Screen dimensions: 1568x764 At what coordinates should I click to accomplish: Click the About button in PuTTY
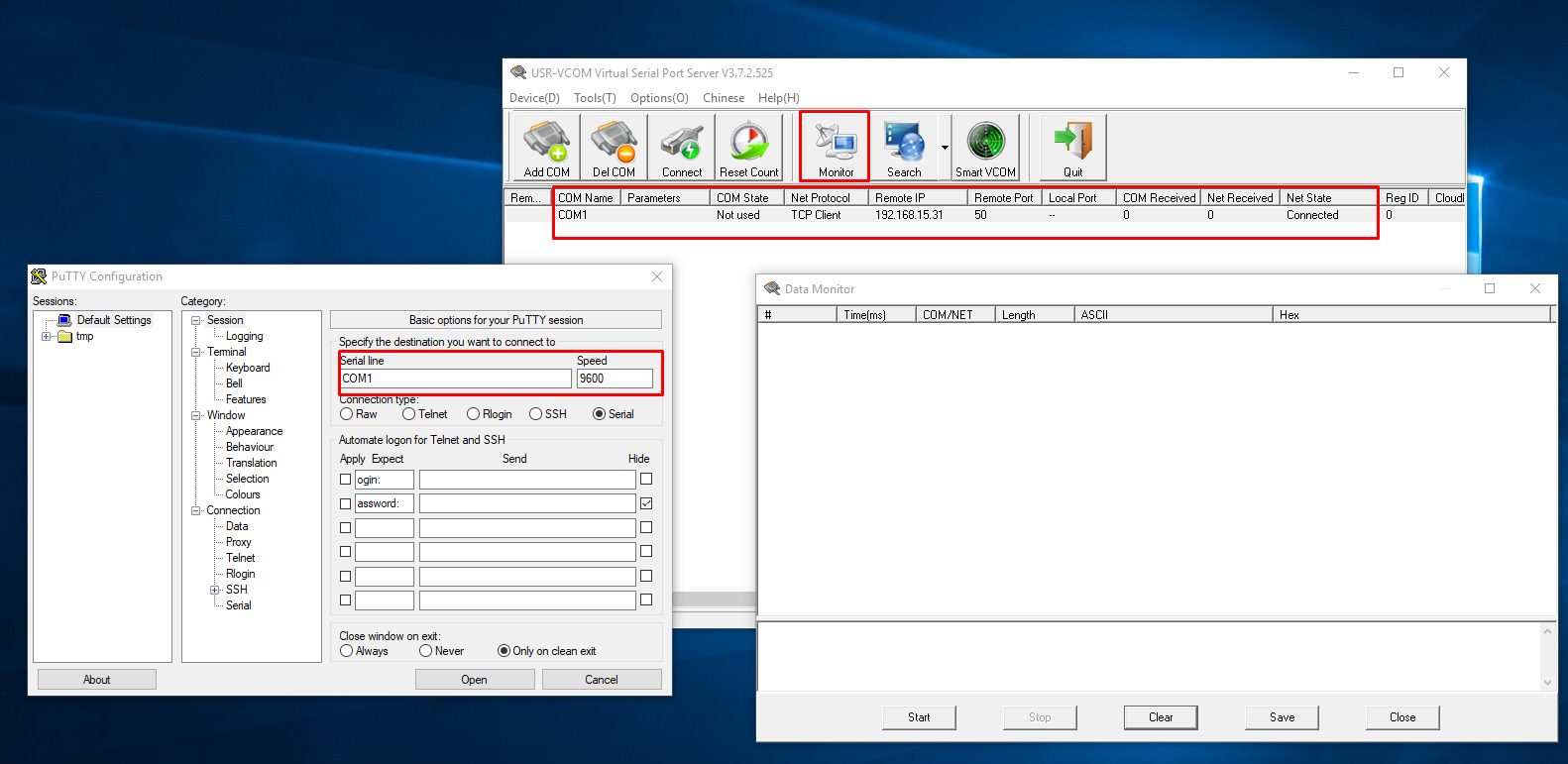tap(97, 680)
